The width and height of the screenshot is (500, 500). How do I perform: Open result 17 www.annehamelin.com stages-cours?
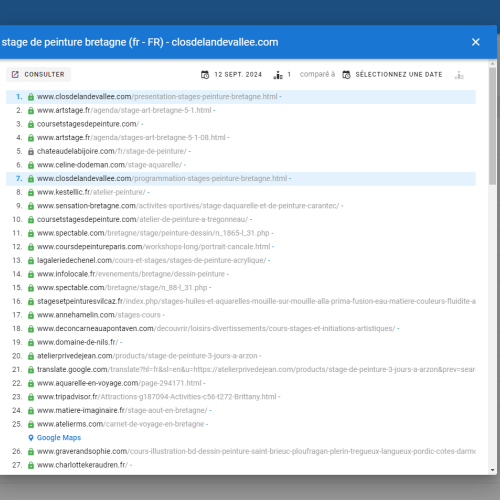(99, 315)
